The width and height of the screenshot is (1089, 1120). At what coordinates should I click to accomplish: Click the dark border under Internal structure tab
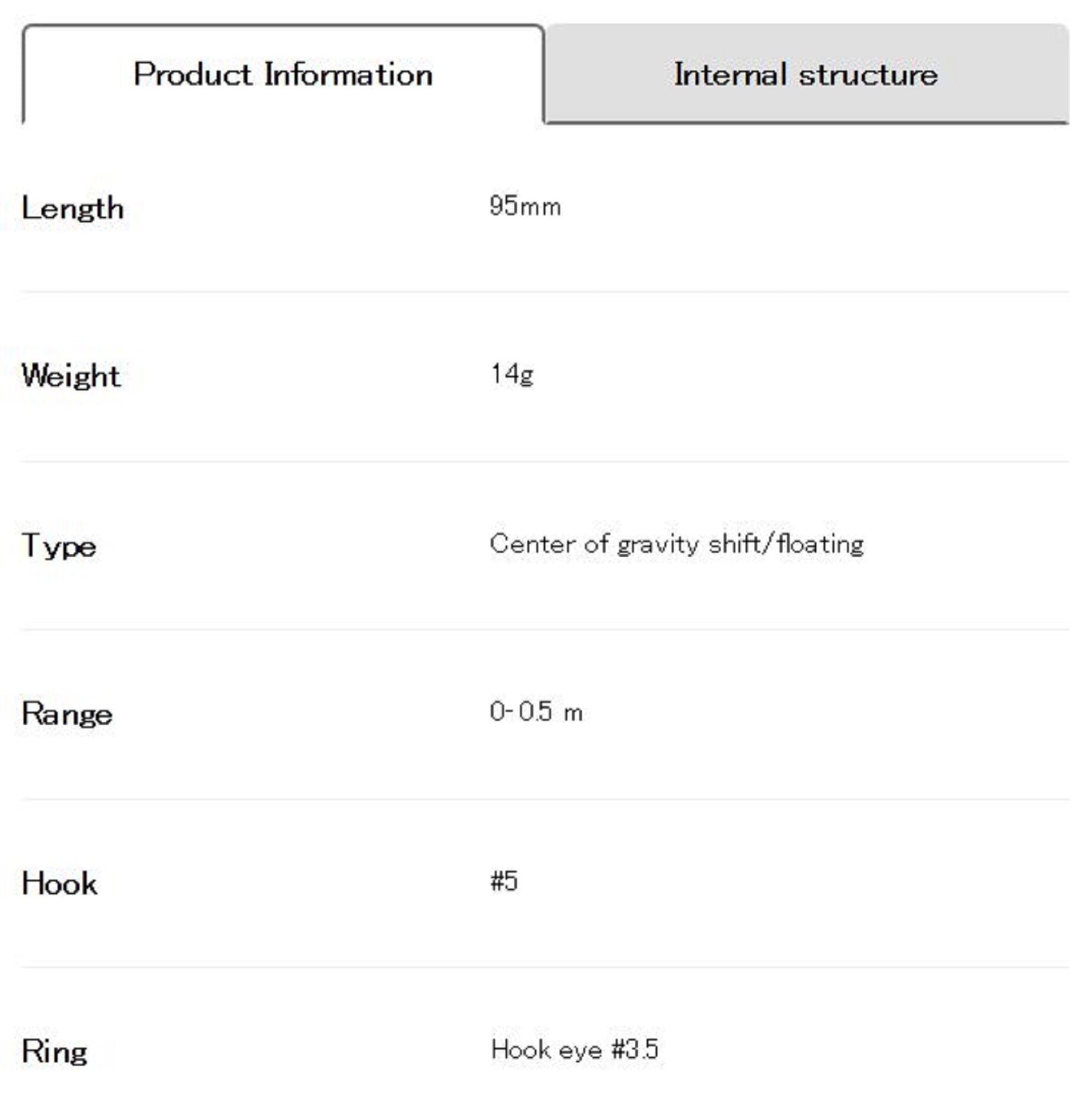tap(806, 122)
